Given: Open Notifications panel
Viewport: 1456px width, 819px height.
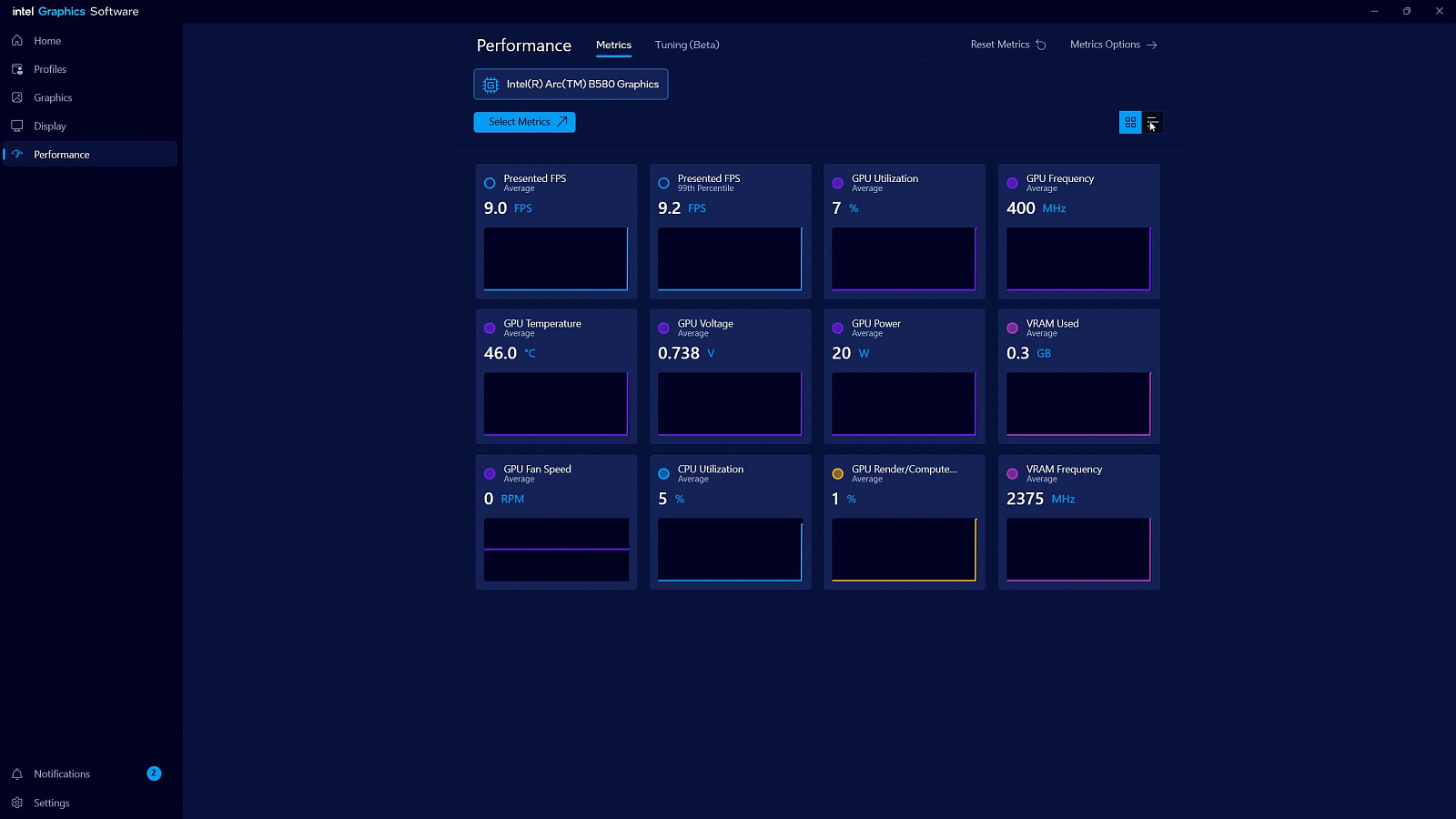Looking at the screenshot, I should tap(90, 773).
